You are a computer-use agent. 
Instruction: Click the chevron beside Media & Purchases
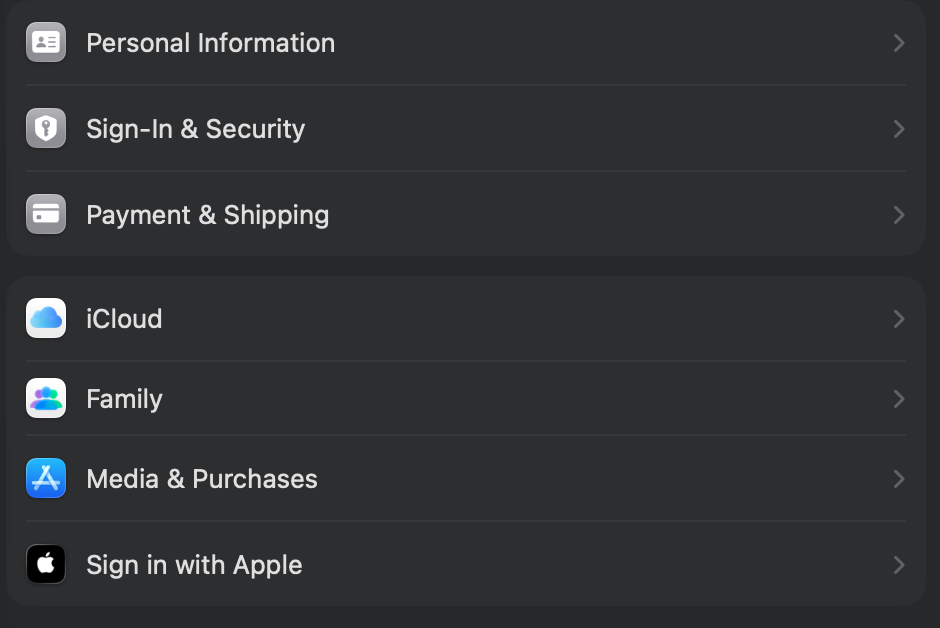click(898, 479)
